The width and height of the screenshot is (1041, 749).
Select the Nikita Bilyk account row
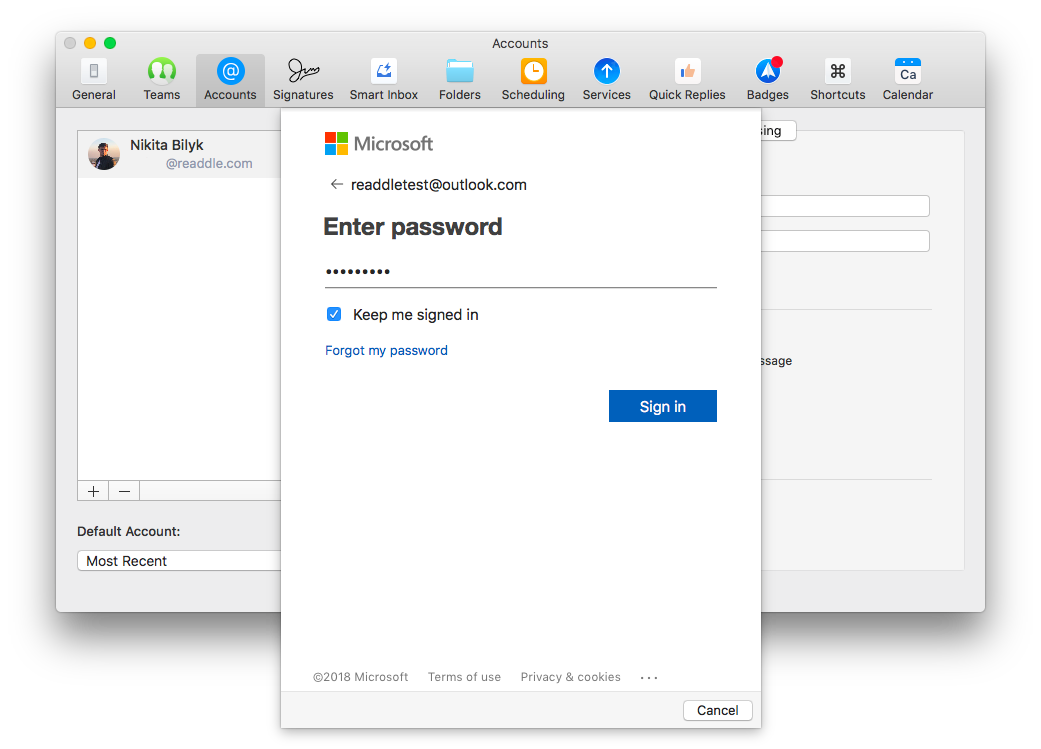pyautogui.click(x=179, y=154)
